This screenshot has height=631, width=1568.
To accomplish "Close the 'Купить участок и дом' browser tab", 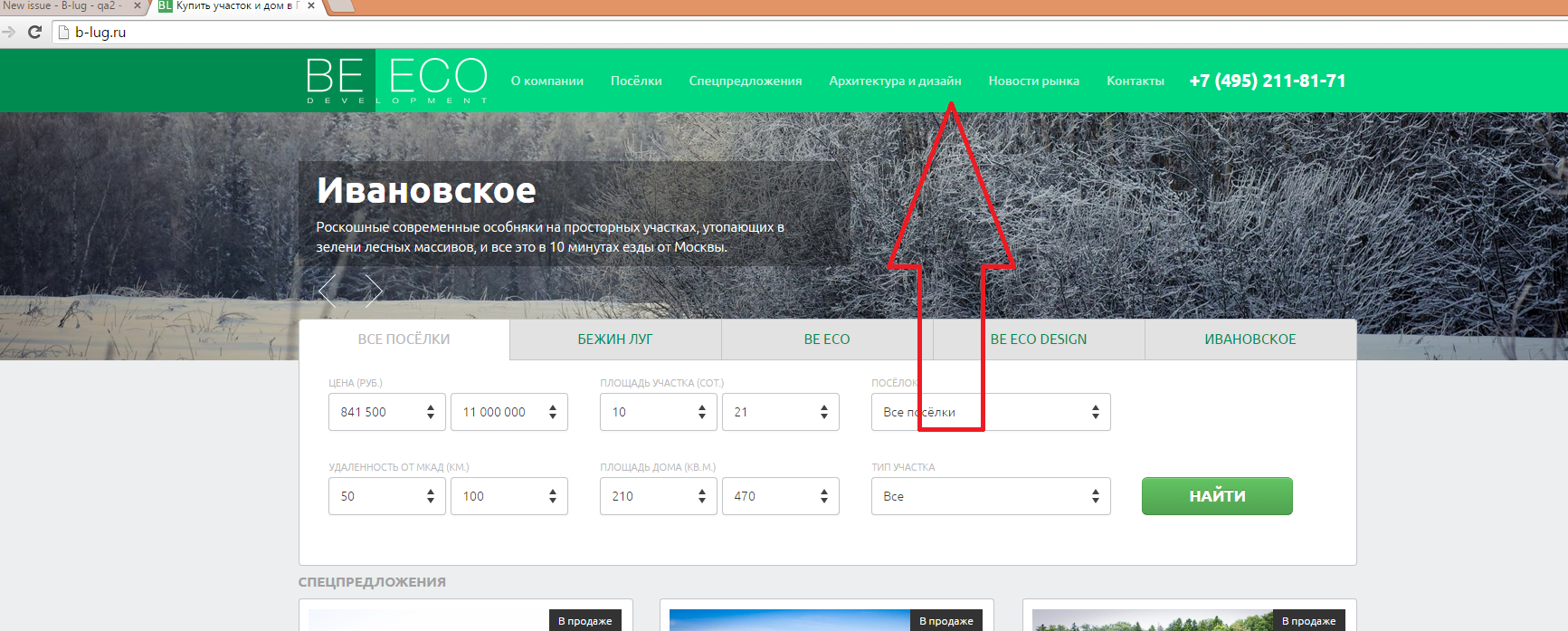I will tap(311, 5).
